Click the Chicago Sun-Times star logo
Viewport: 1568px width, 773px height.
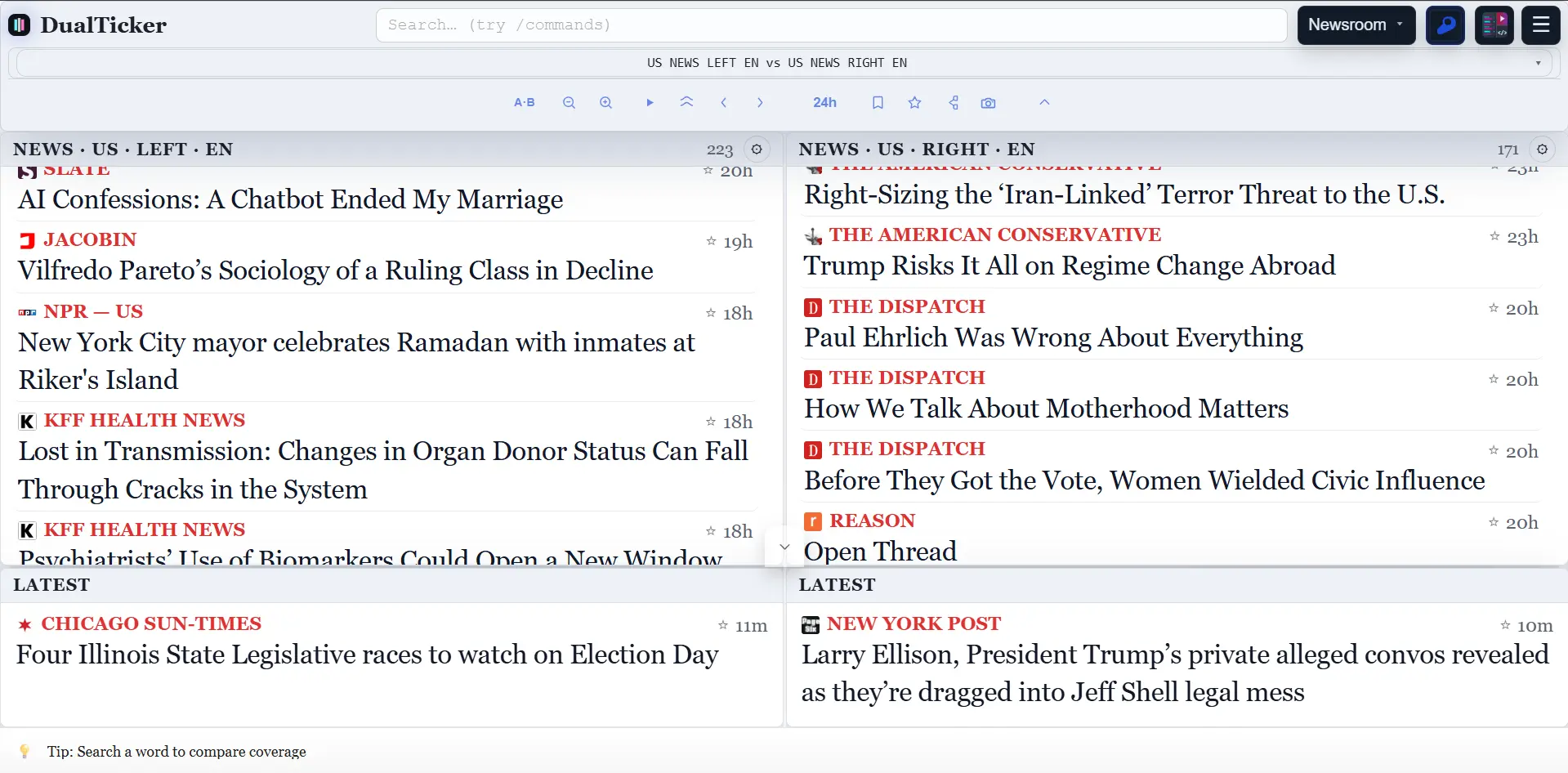point(25,625)
